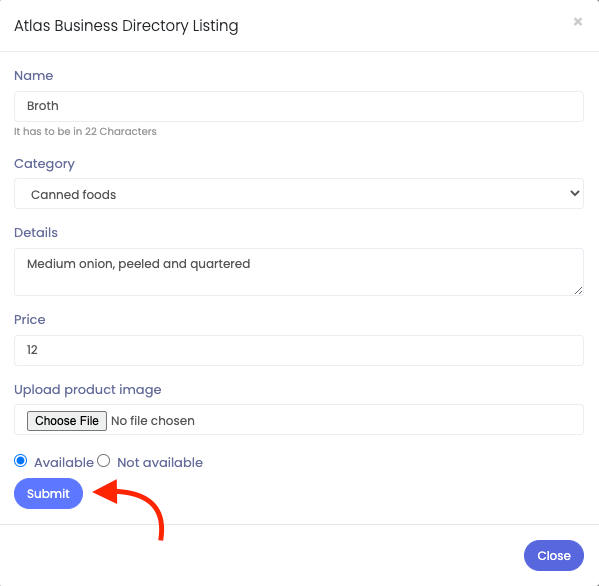Click the 'Not available' label text
Viewport: 599px width, 586px height.
coord(160,463)
